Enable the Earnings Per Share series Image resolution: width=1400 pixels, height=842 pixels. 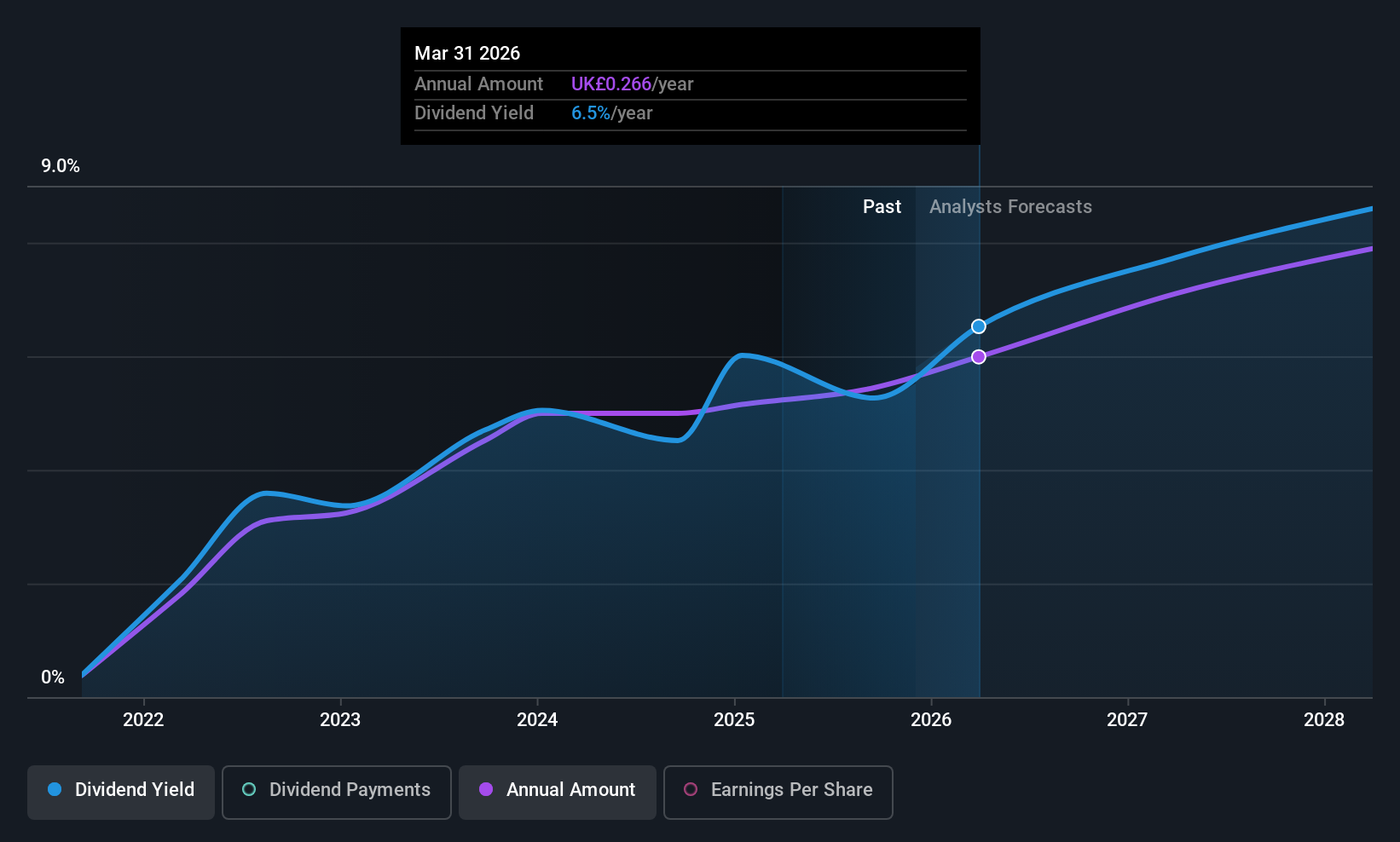[778, 792]
